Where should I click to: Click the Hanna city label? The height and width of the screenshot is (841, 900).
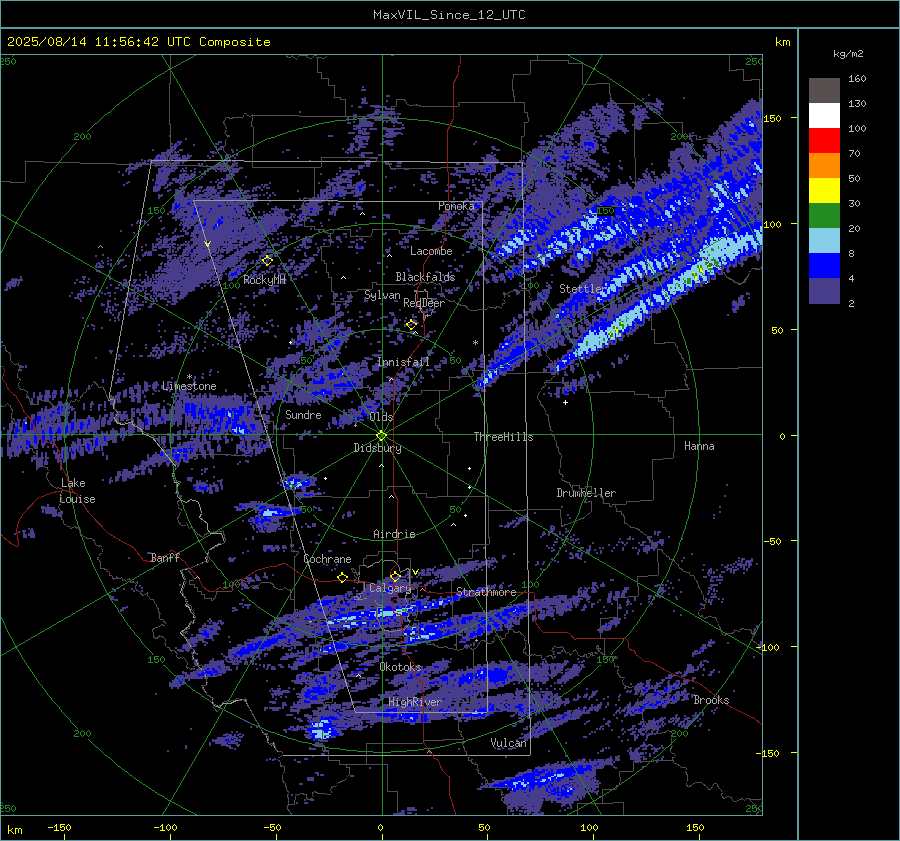click(x=699, y=446)
